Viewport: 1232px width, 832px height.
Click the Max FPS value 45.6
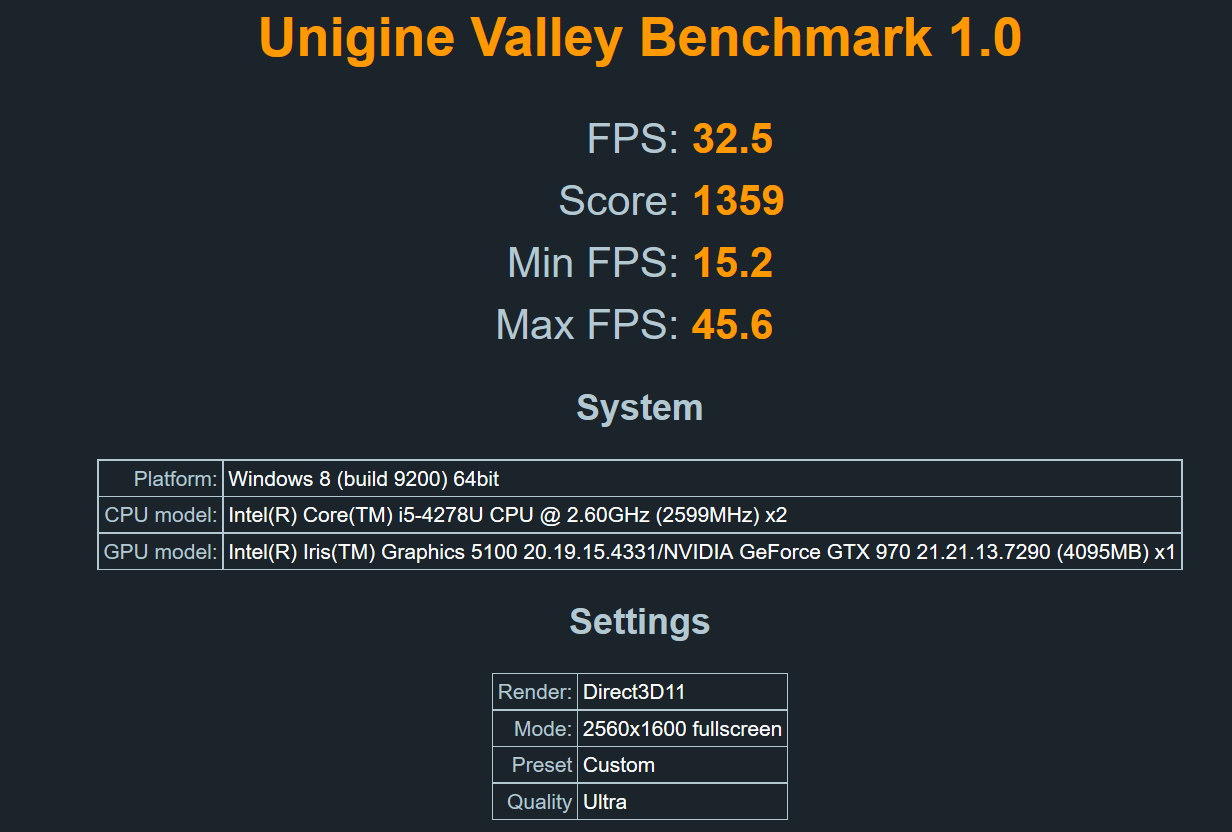[733, 325]
